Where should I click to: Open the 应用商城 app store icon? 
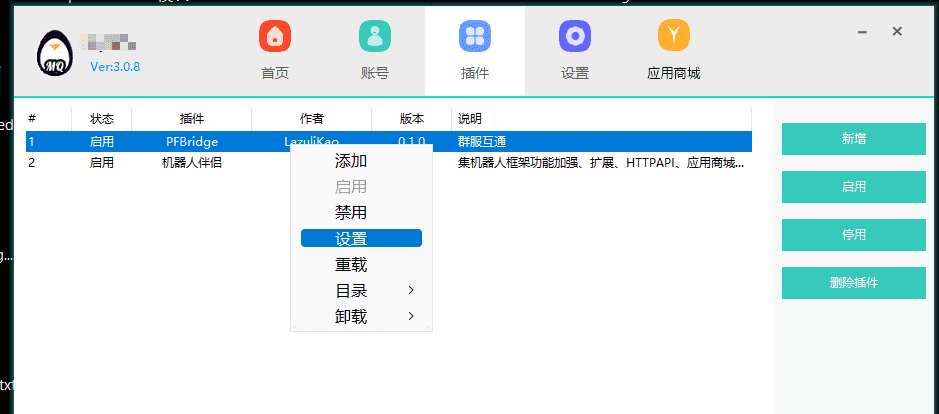tap(674, 36)
